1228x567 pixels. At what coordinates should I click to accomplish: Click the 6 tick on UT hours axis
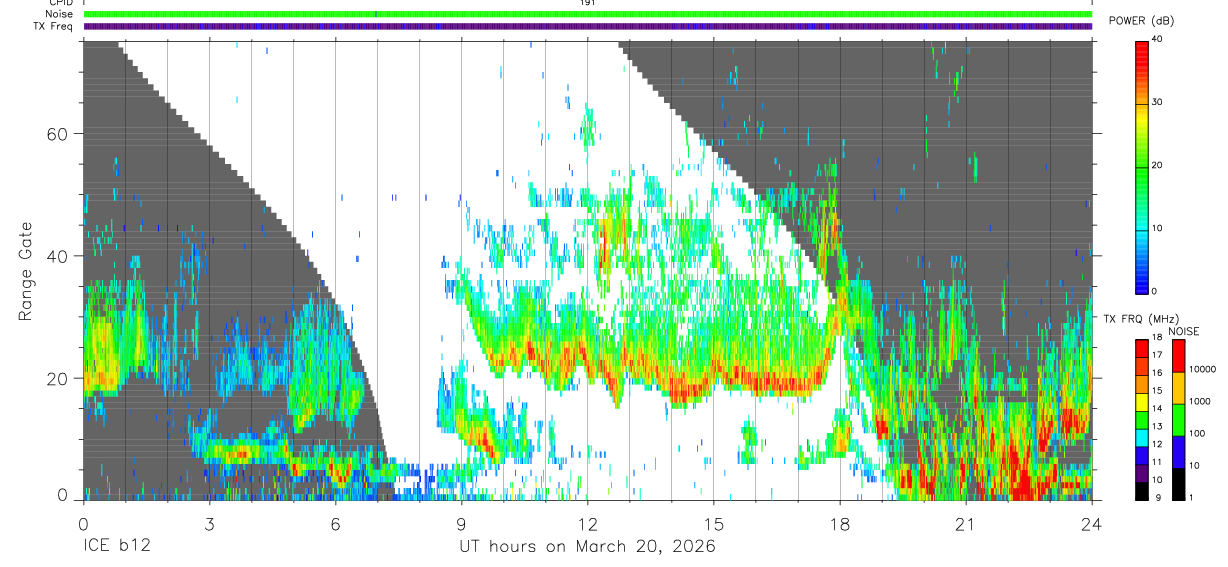[335, 523]
